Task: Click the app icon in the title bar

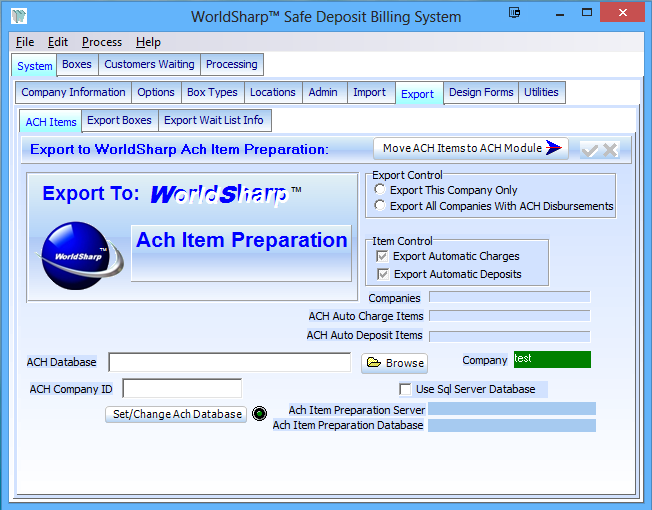Action: (x=18, y=16)
